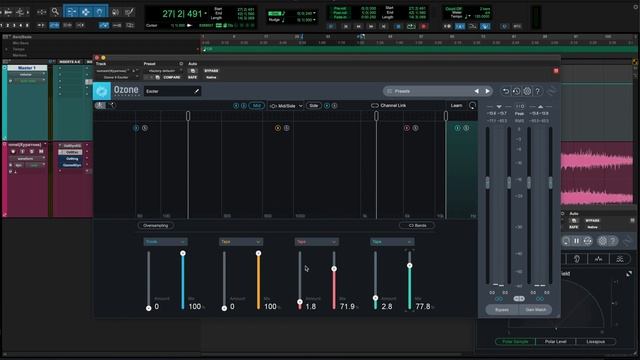Click third band Mix slider handle at 71.9

(x=334, y=269)
